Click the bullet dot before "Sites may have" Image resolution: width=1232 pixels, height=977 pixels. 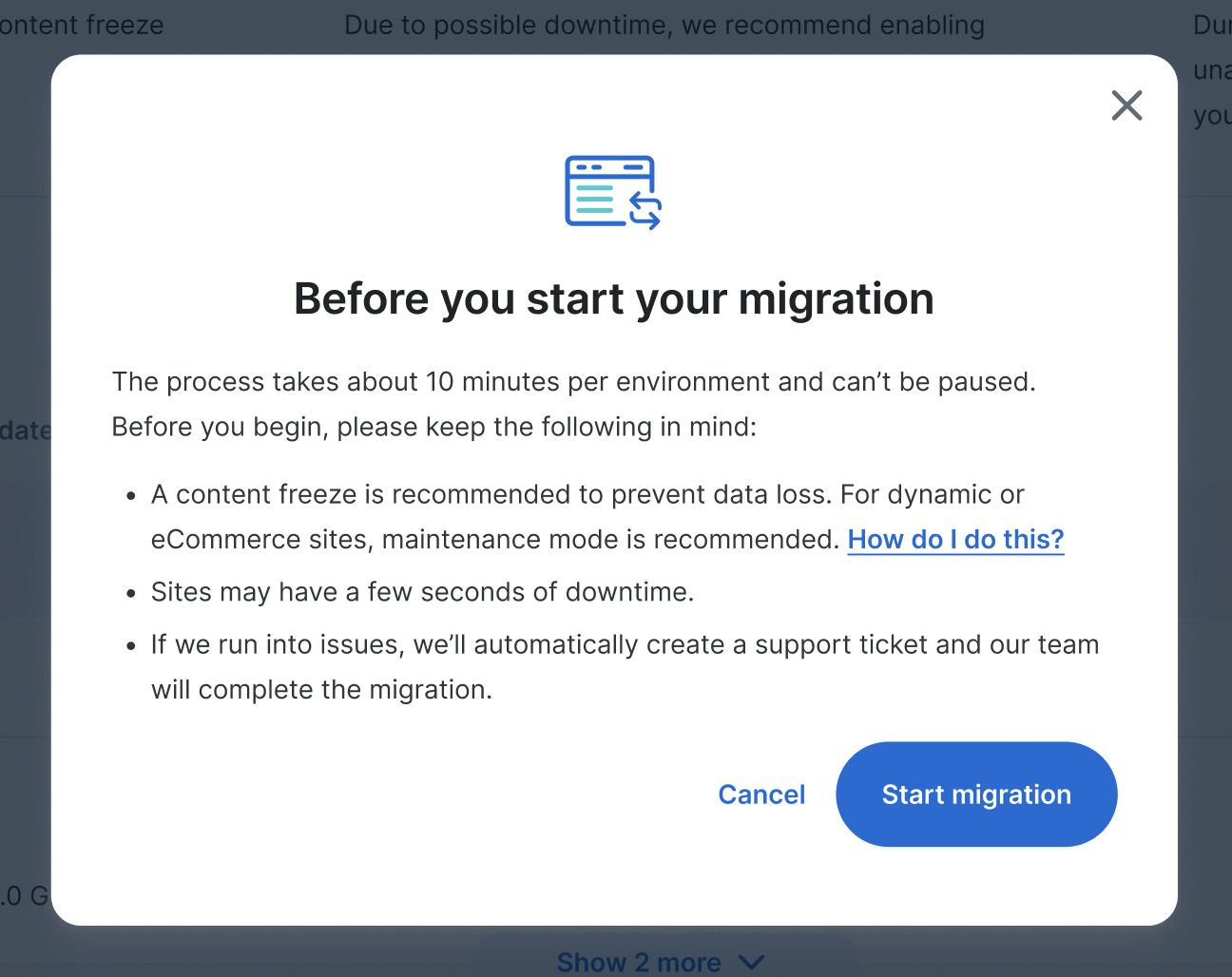coord(132,594)
